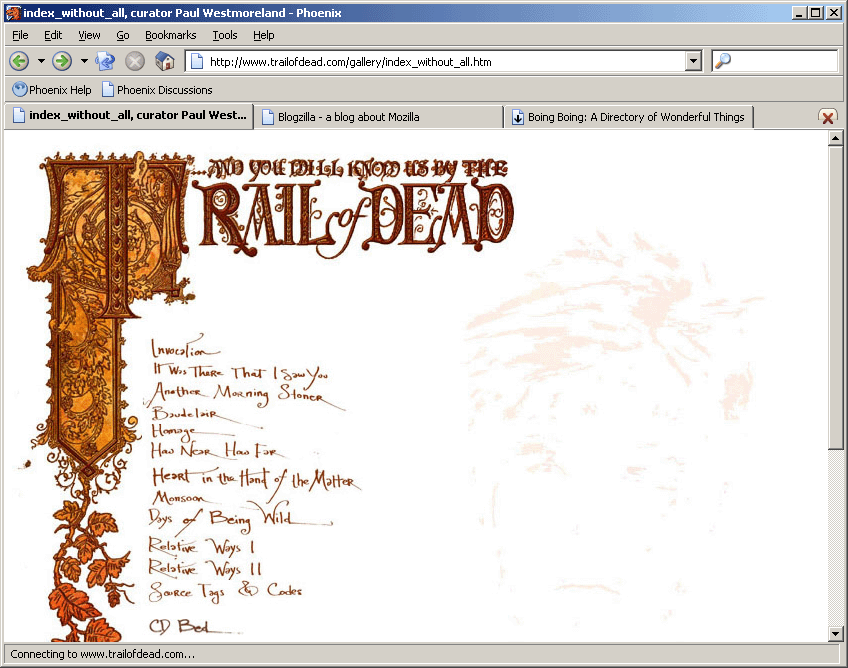Click the Relative Ways II link

pyautogui.click(x=204, y=568)
